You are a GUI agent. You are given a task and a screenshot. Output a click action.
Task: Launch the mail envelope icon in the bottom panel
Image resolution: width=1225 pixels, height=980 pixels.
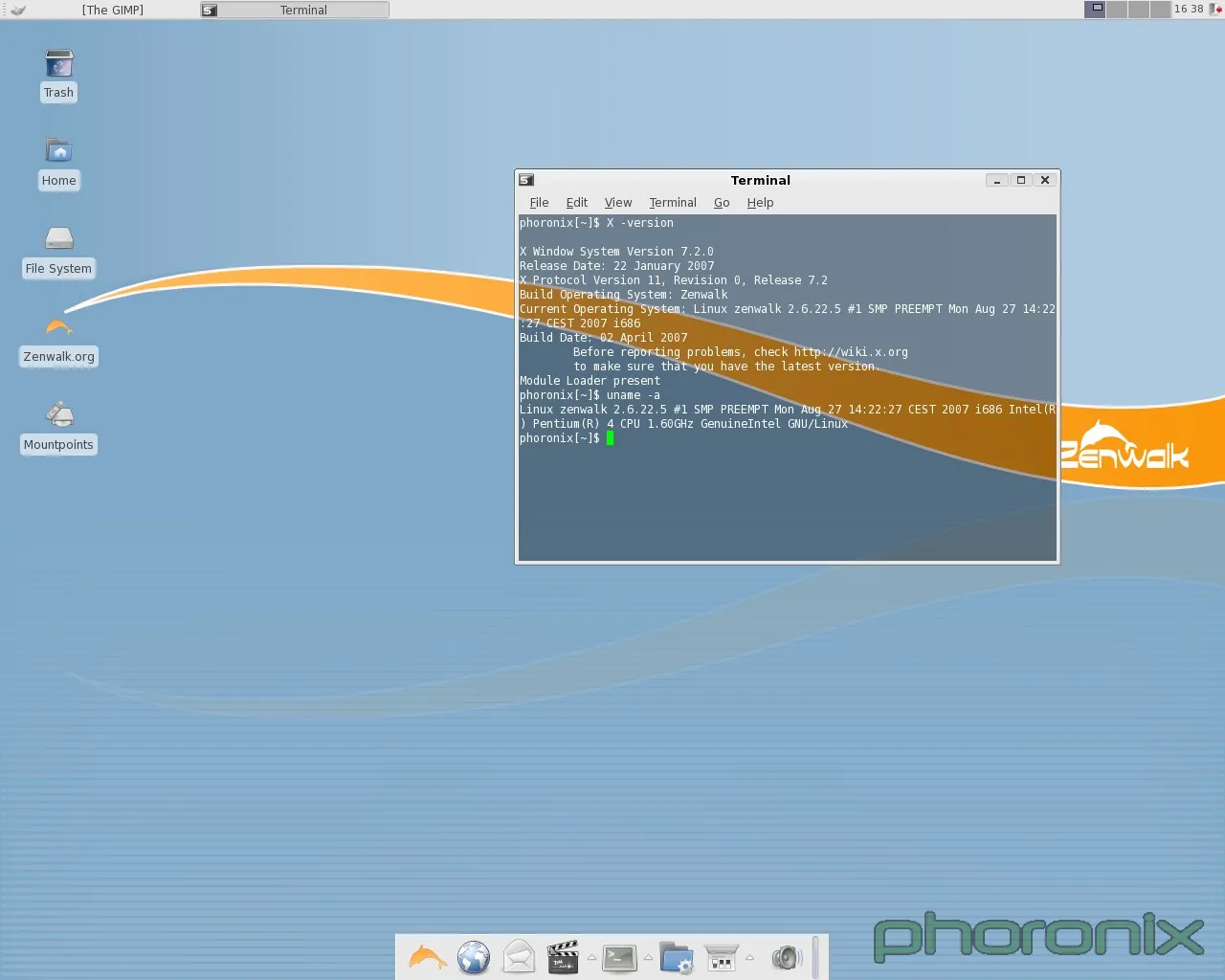click(x=519, y=957)
